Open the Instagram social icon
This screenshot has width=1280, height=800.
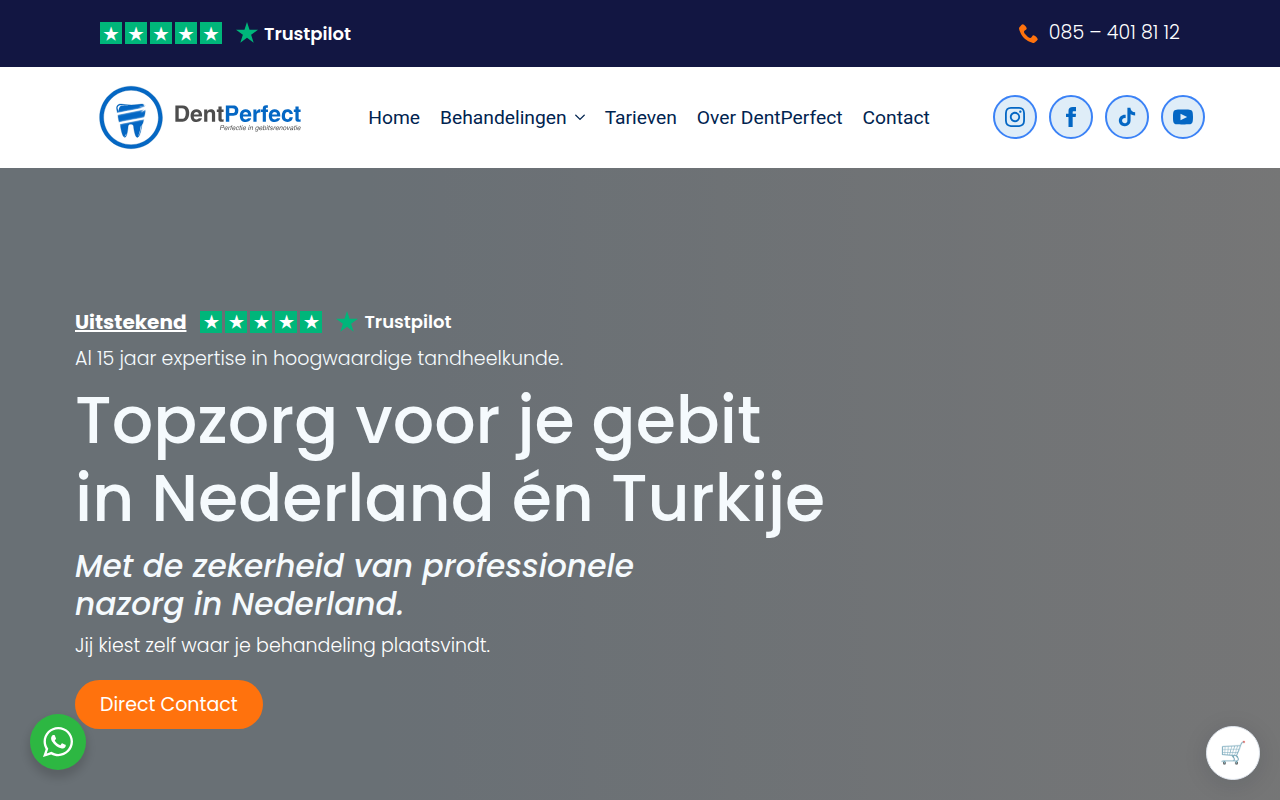[x=1015, y=117]
